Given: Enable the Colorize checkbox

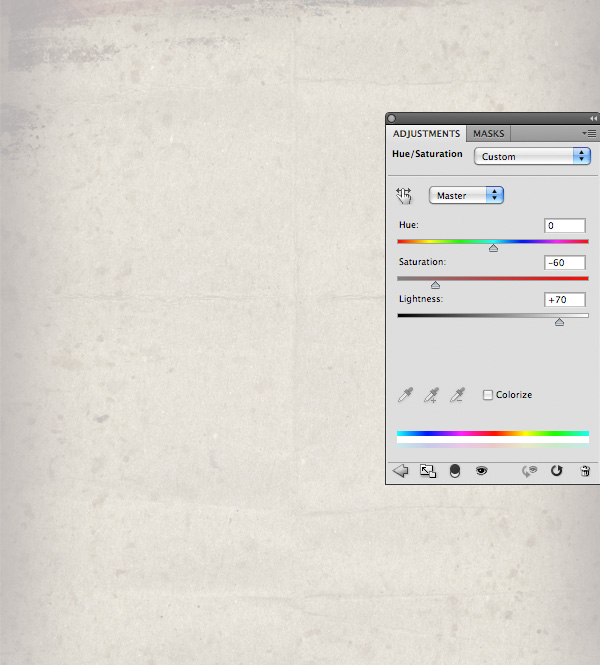Looking at the screenshot, I should [488, 395].
